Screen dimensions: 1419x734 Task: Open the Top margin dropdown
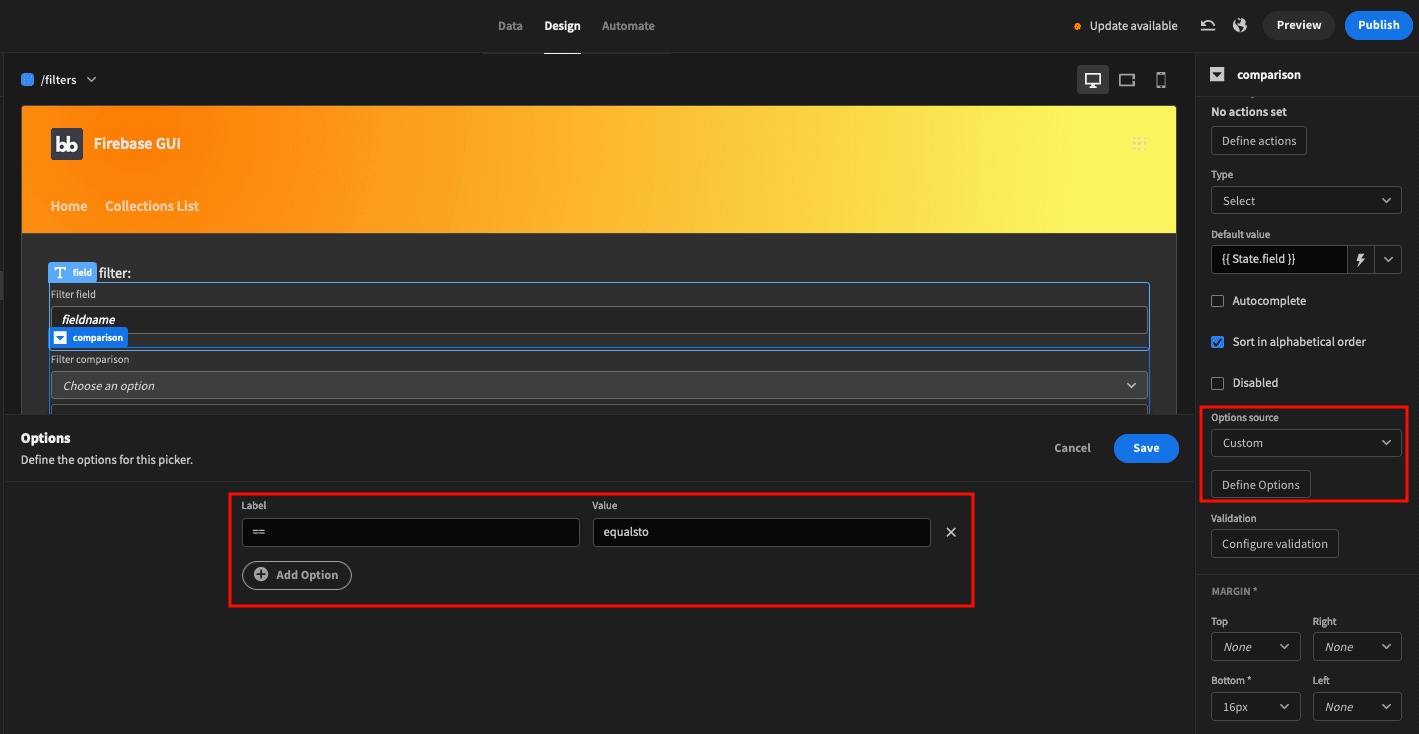pyautogui.click(x=1256, y=647)
